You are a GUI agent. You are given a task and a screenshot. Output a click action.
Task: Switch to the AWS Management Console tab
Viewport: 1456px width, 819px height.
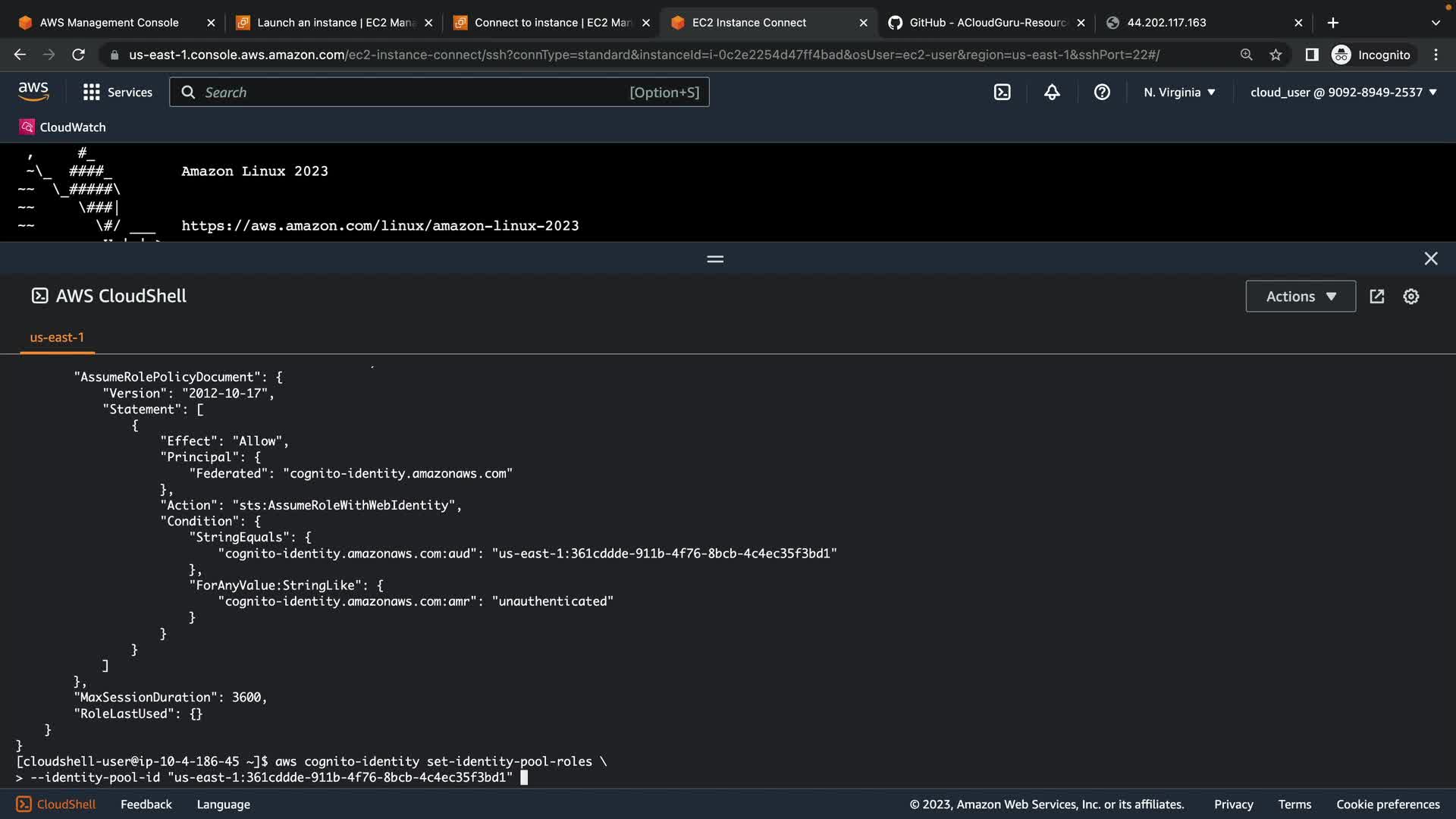(x=109, y=23)
